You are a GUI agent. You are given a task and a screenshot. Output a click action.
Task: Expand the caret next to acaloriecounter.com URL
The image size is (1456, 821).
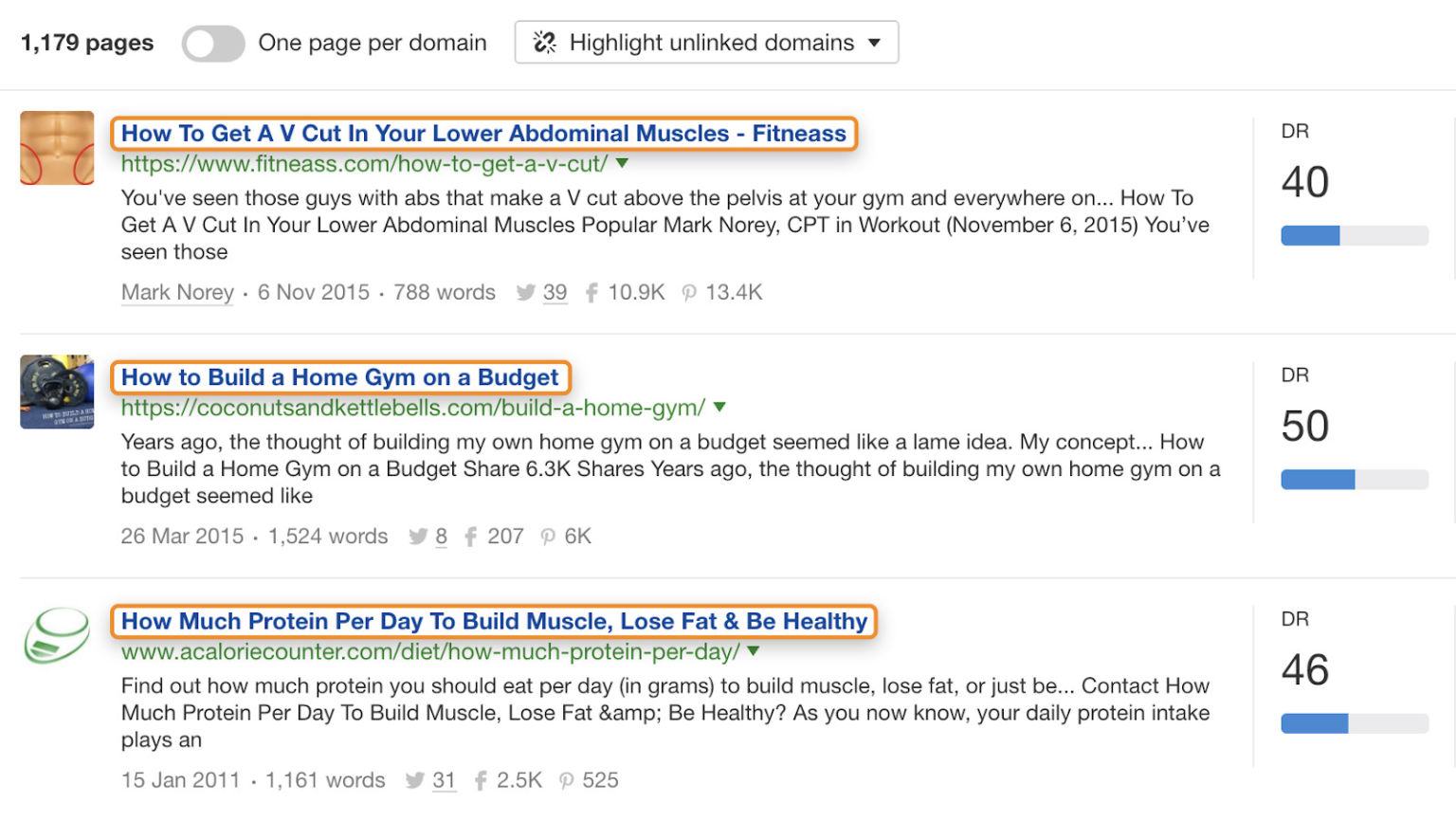click(x=754, y=651)
